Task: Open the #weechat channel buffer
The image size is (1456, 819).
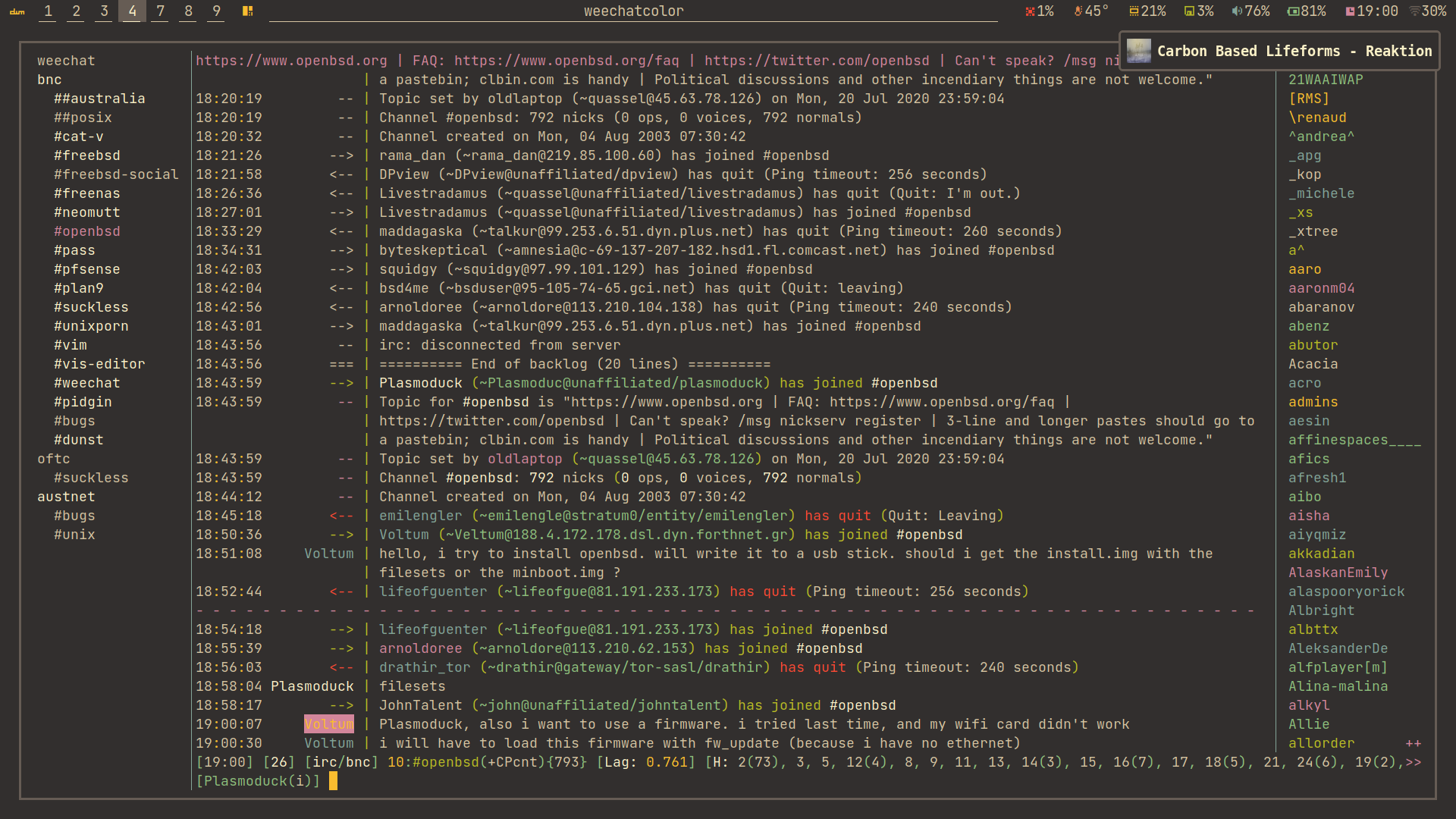Action: [86, 383]
